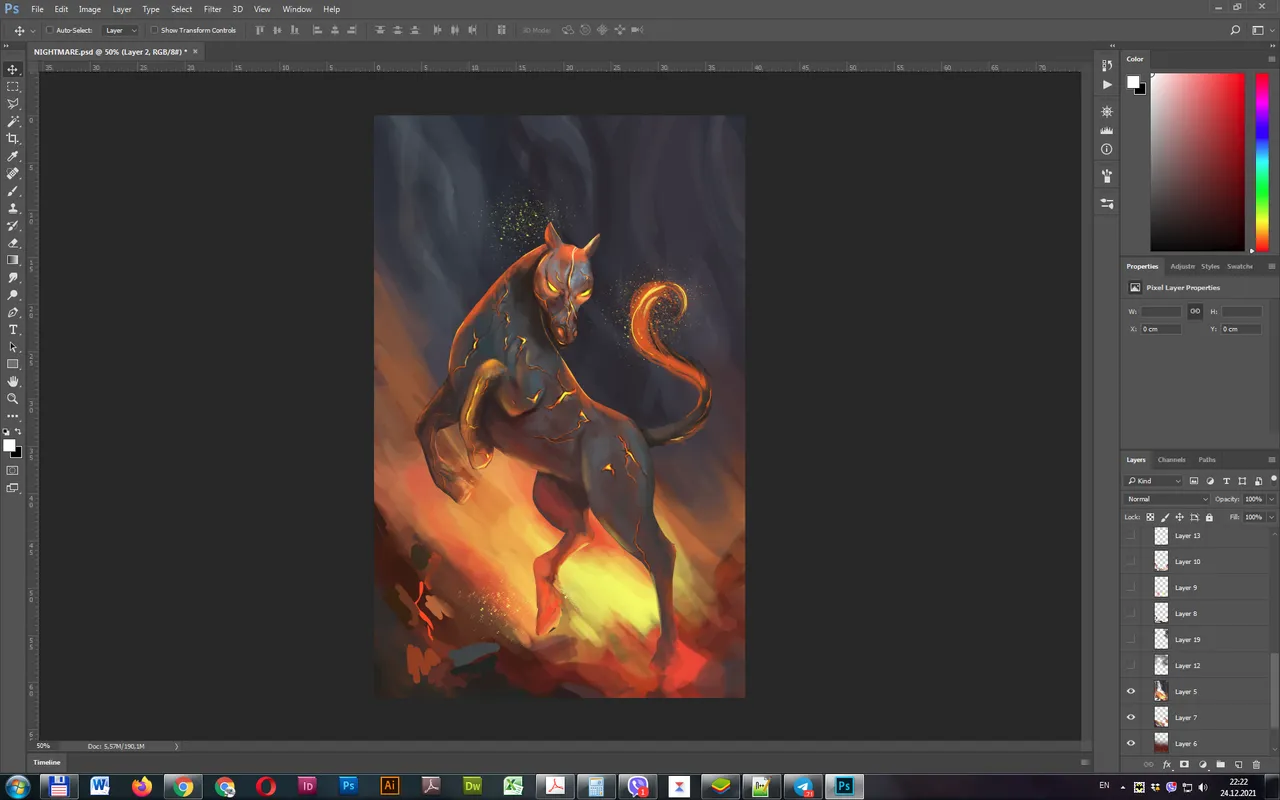The image size is (1280, 800).
Task: Select the Magic Wand tool
Action: (x=13, y=121)
